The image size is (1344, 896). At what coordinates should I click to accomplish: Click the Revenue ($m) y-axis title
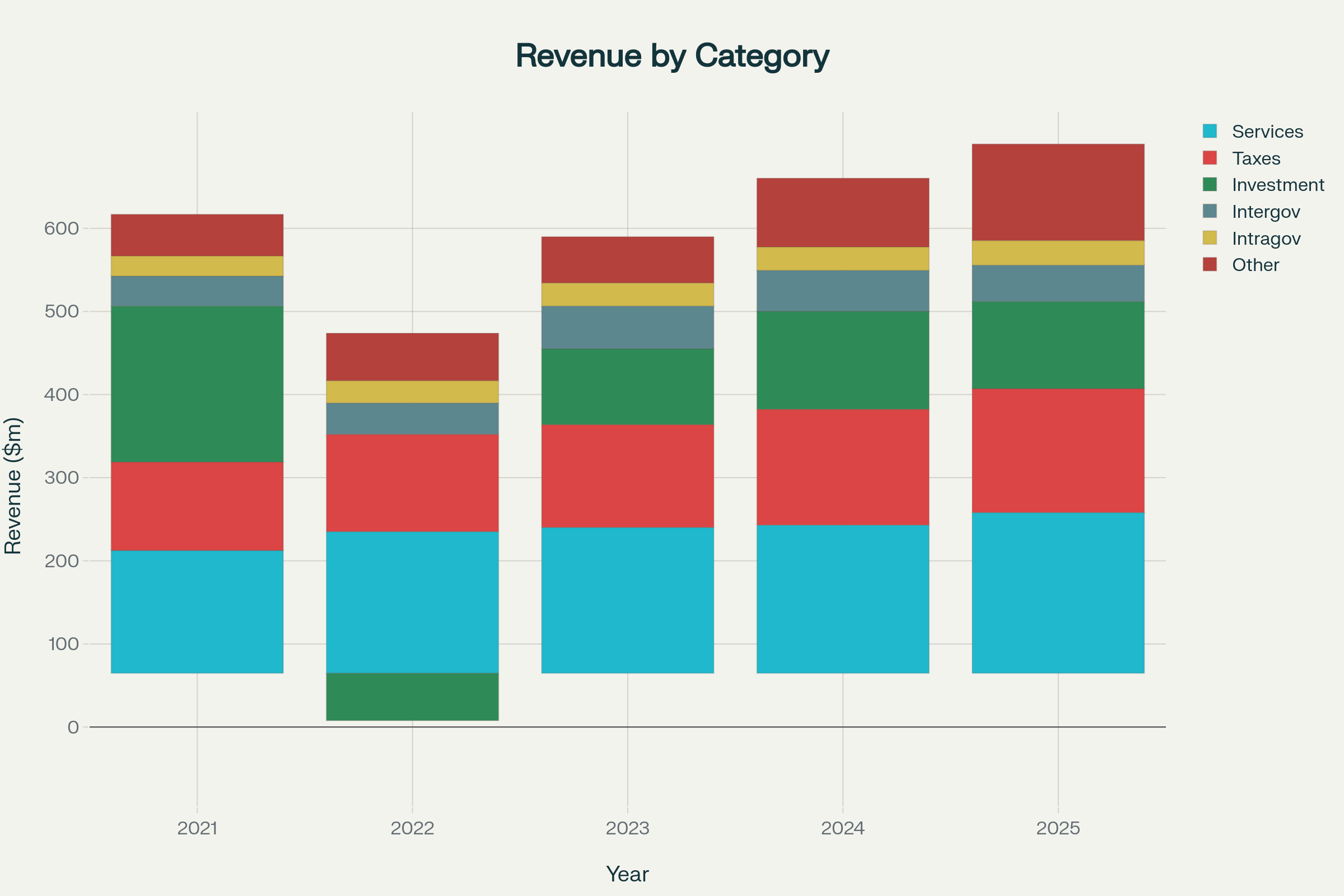coord(13,486)
